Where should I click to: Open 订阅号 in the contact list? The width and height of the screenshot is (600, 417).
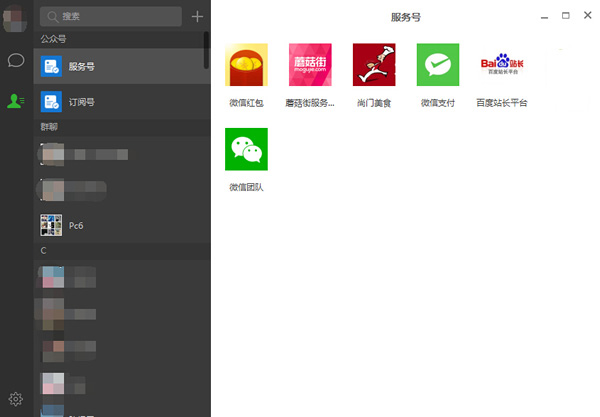tap(120, 102)
